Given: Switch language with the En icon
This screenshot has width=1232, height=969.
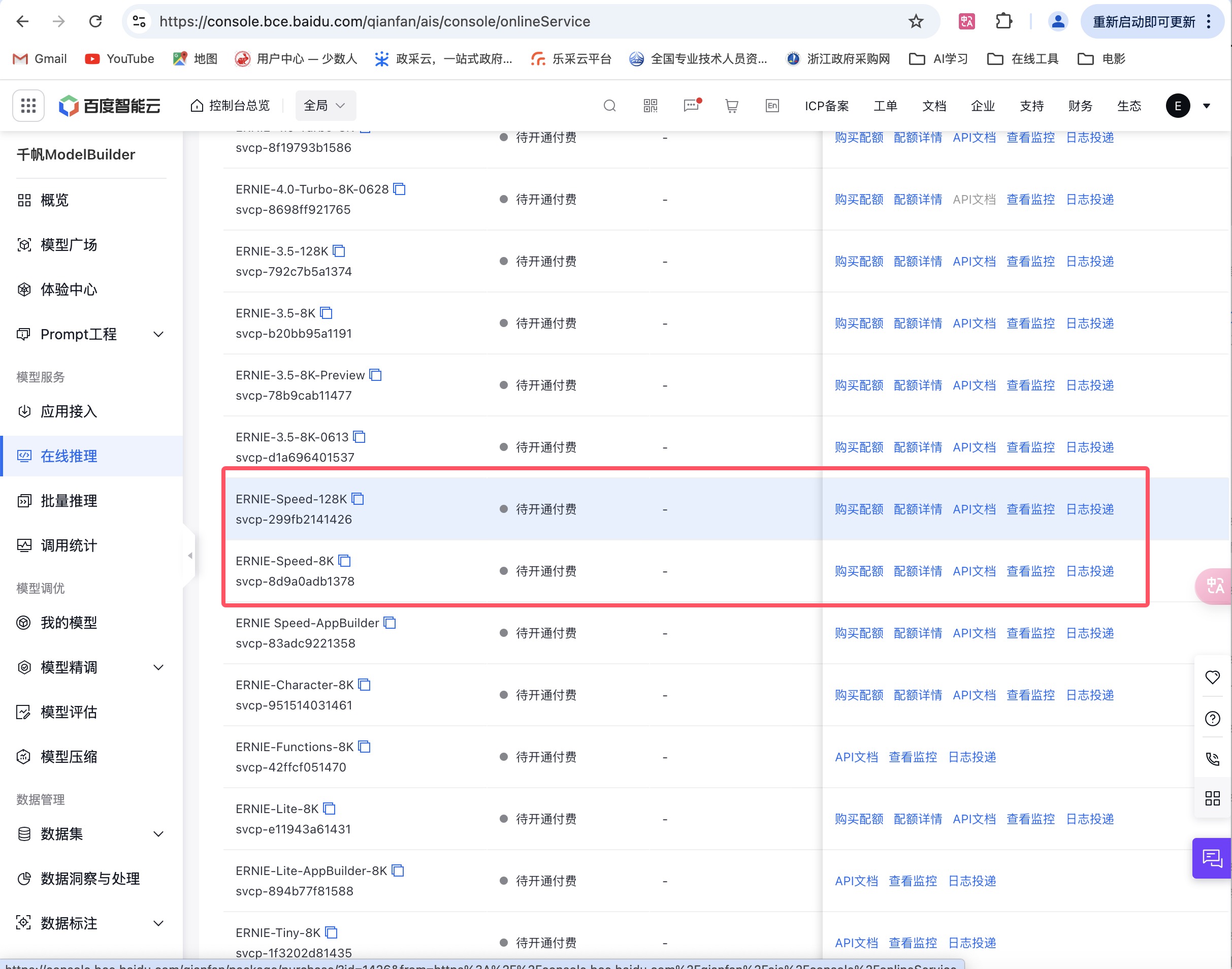Looking at the screenshot, I should pyautogui.click(x=772, y=106).
